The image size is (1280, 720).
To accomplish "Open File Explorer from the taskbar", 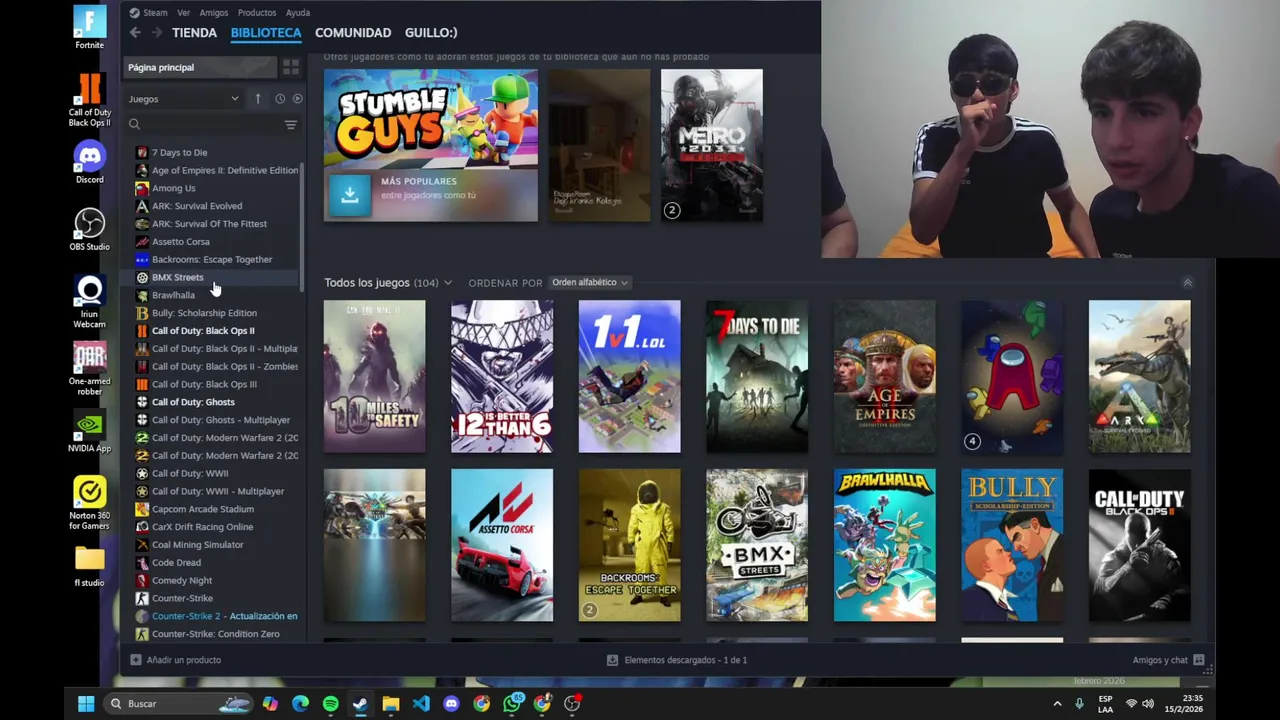I will [391, 704].
